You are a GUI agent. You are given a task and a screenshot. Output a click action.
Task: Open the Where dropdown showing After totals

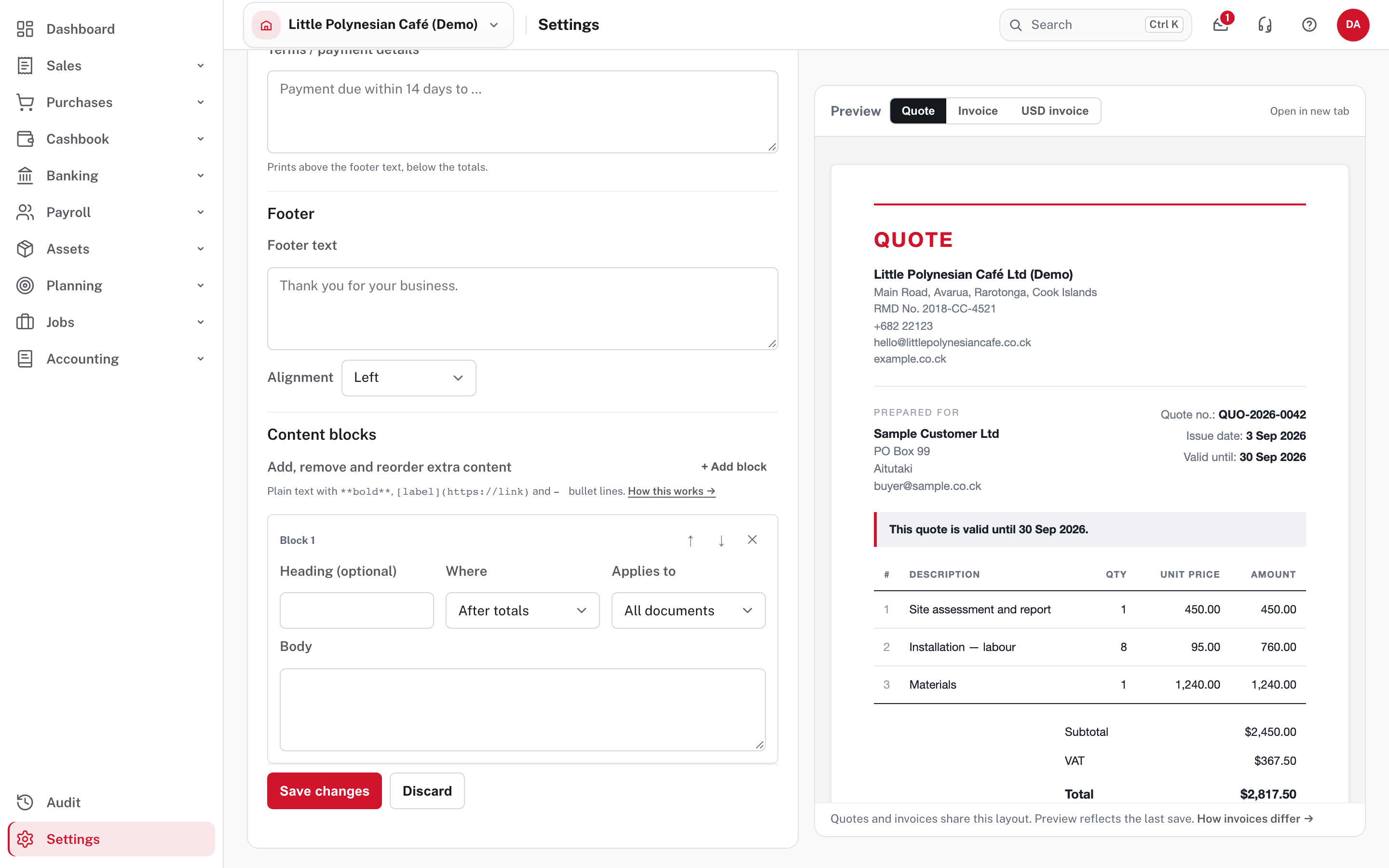[522, 610]
